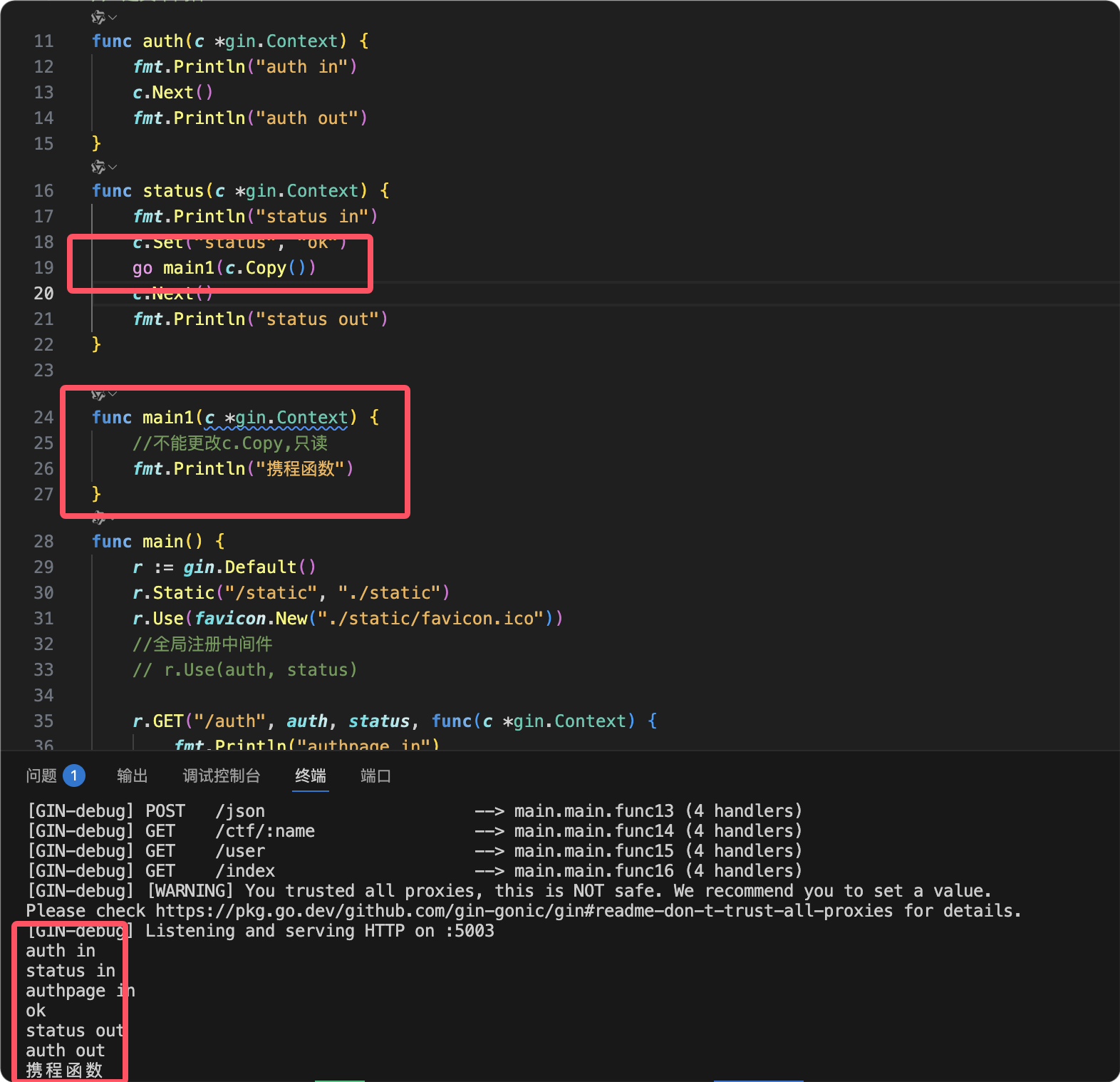The height and width of the screenshot is (1082, 1120).
Task: Click favicon.New in the r.Use call
Action: (251, 619)
